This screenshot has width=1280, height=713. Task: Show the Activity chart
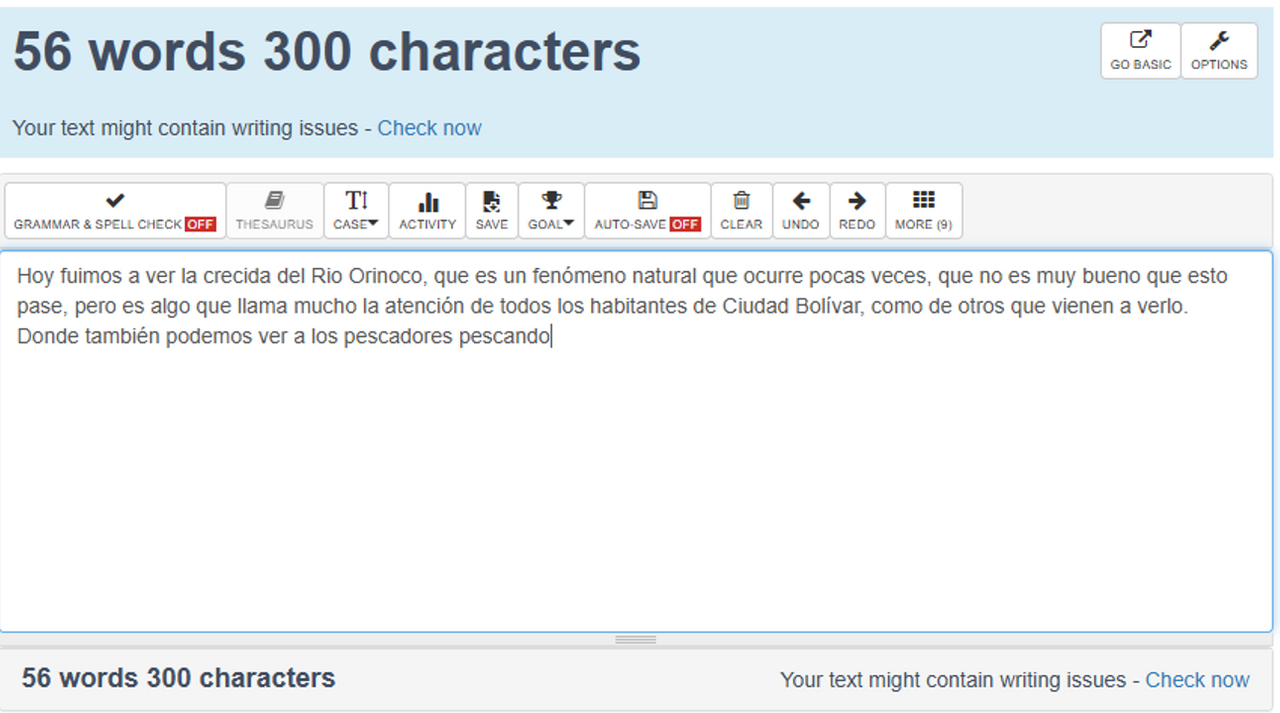[x=427, y=211]
